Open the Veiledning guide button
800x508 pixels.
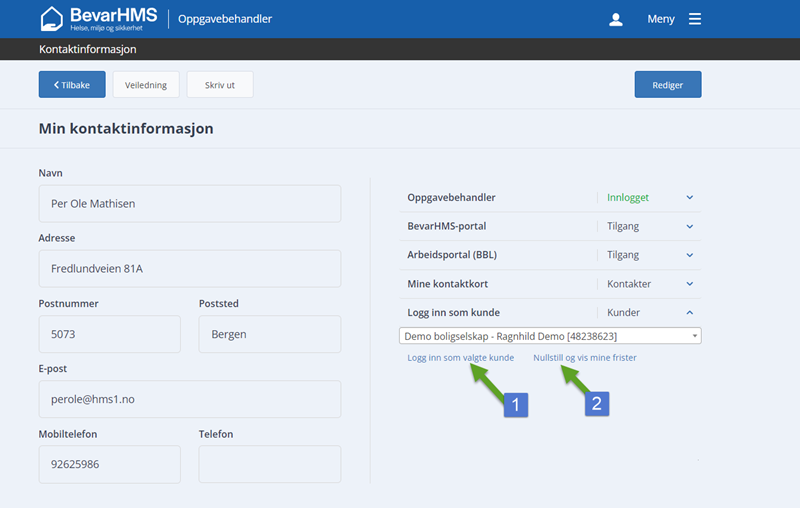tap(146, 85)
